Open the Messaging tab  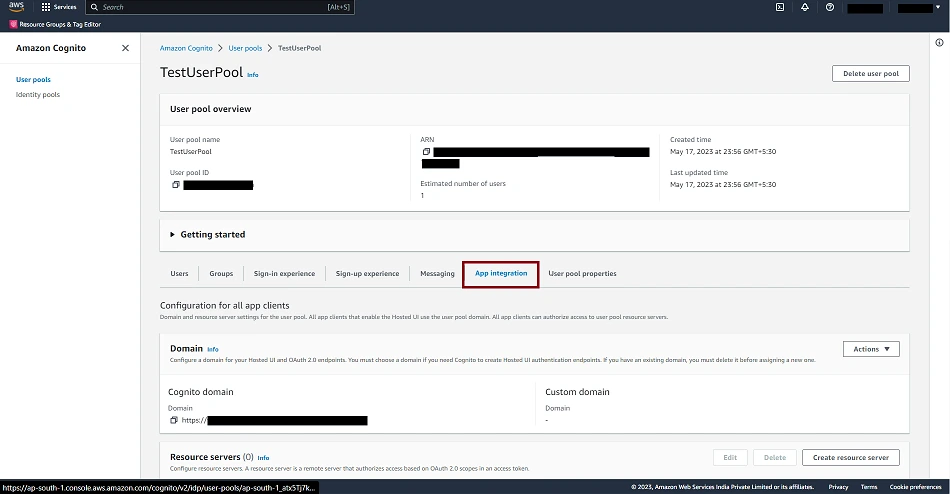point(437,274)
